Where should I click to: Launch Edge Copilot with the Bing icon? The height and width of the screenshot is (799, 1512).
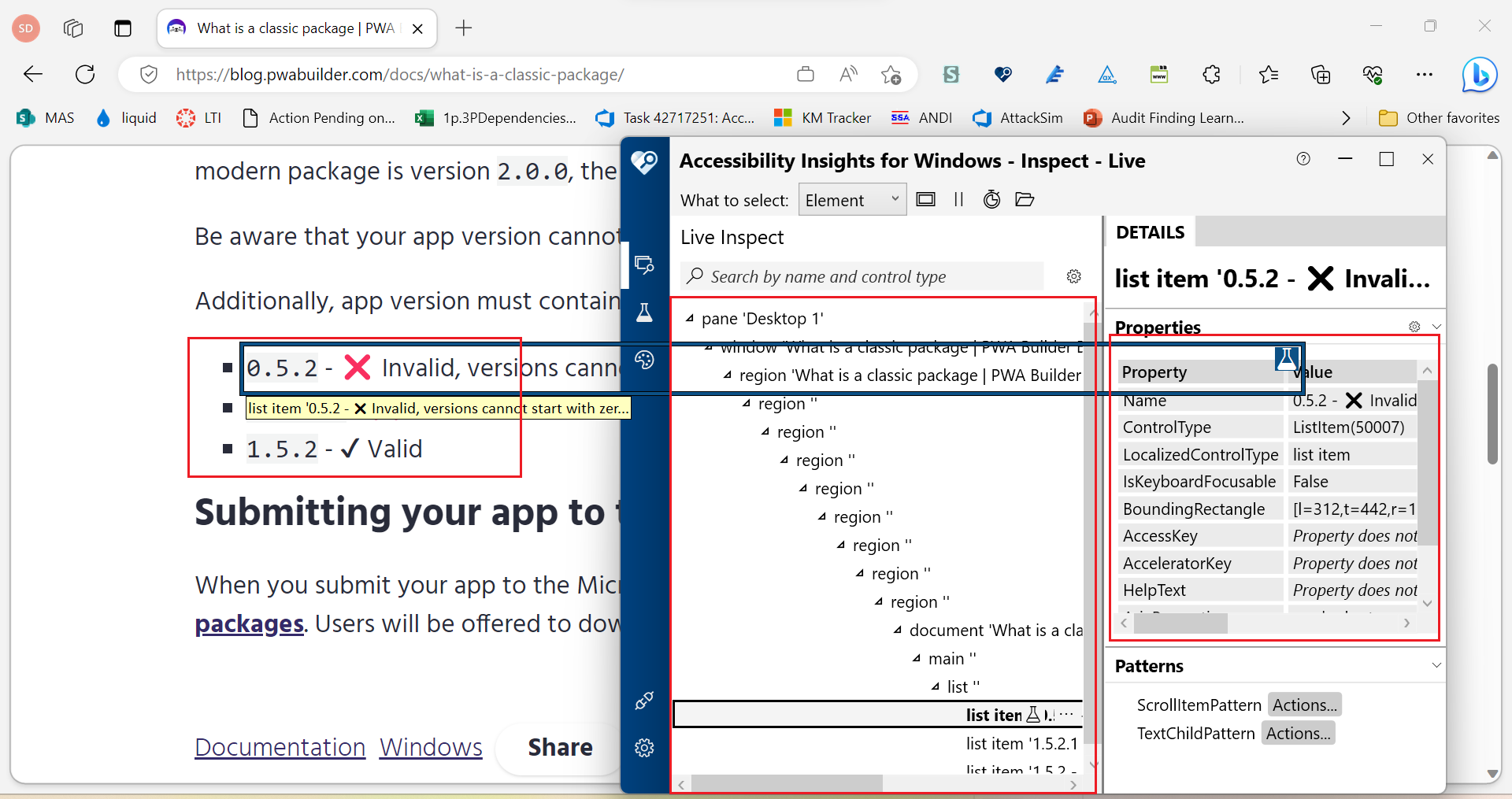pyautogui.click(x=1479, y=74)
